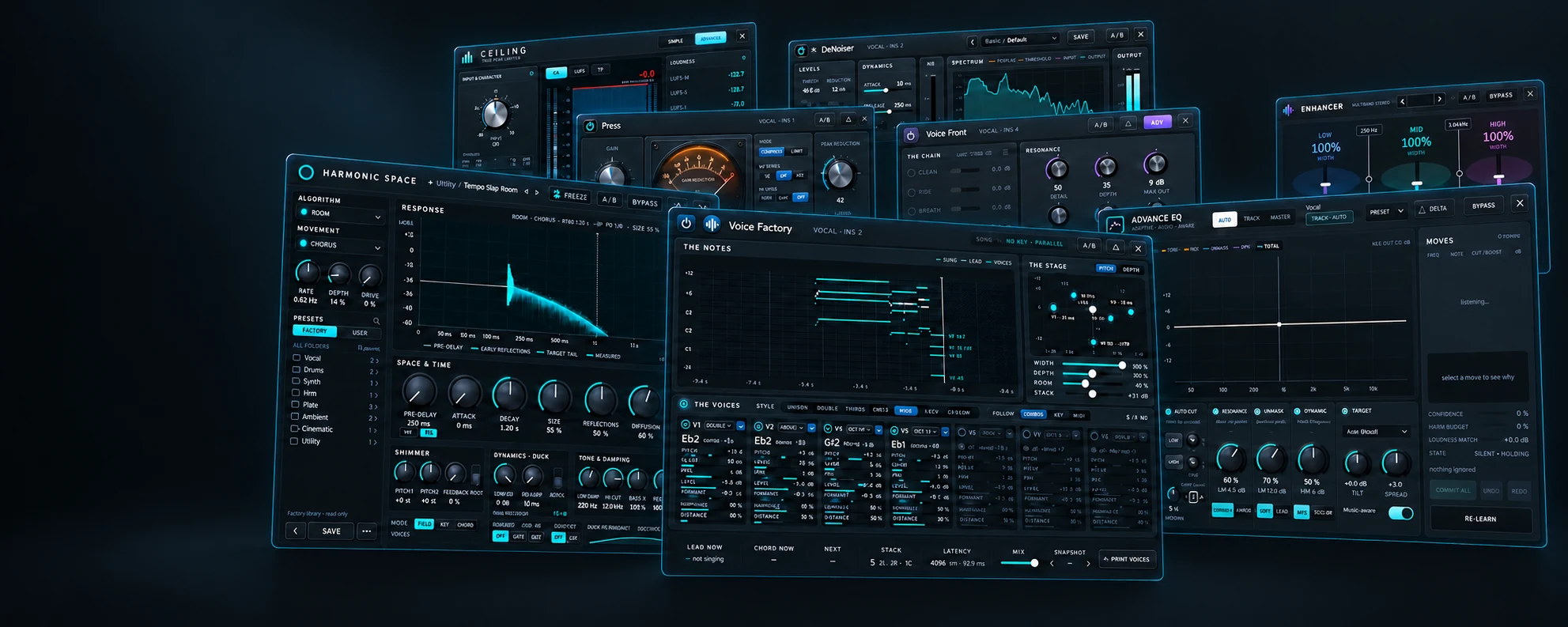This screenshot has width=1568, height=627.
Task: Click the Harmonic Space ring logo icon
Action: (306, 172)
